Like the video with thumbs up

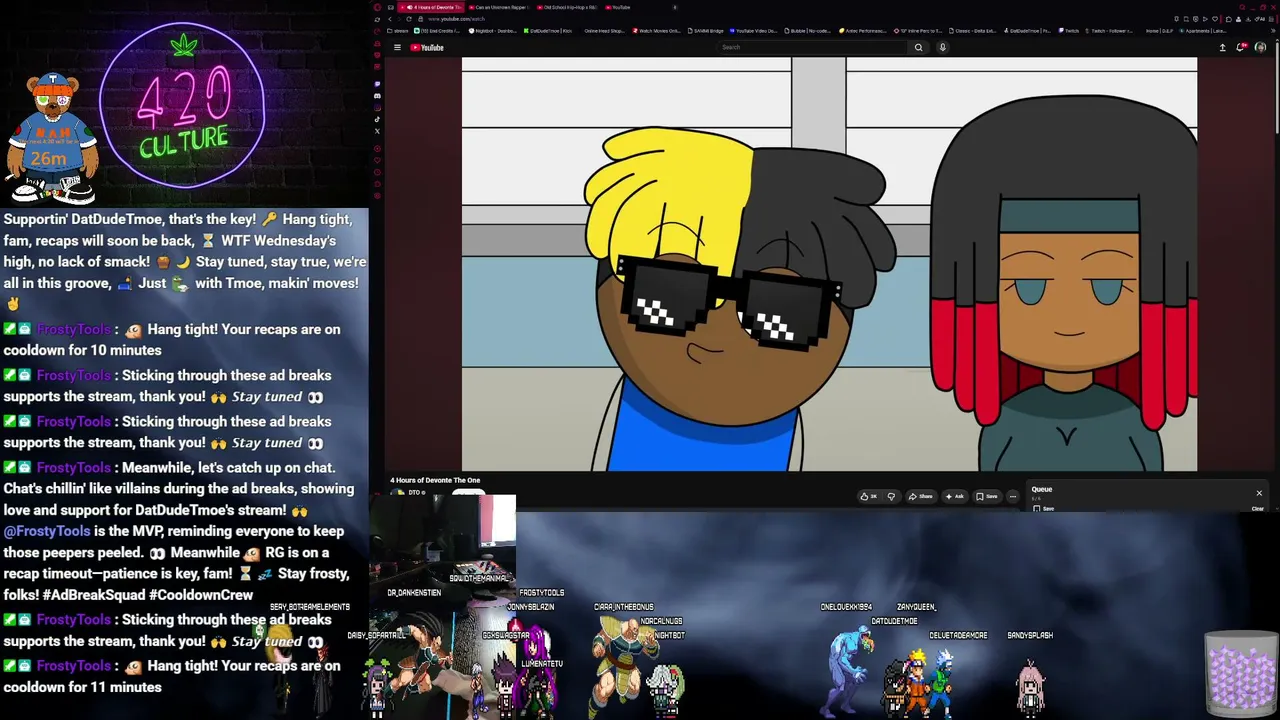click(x=869, y=496)
